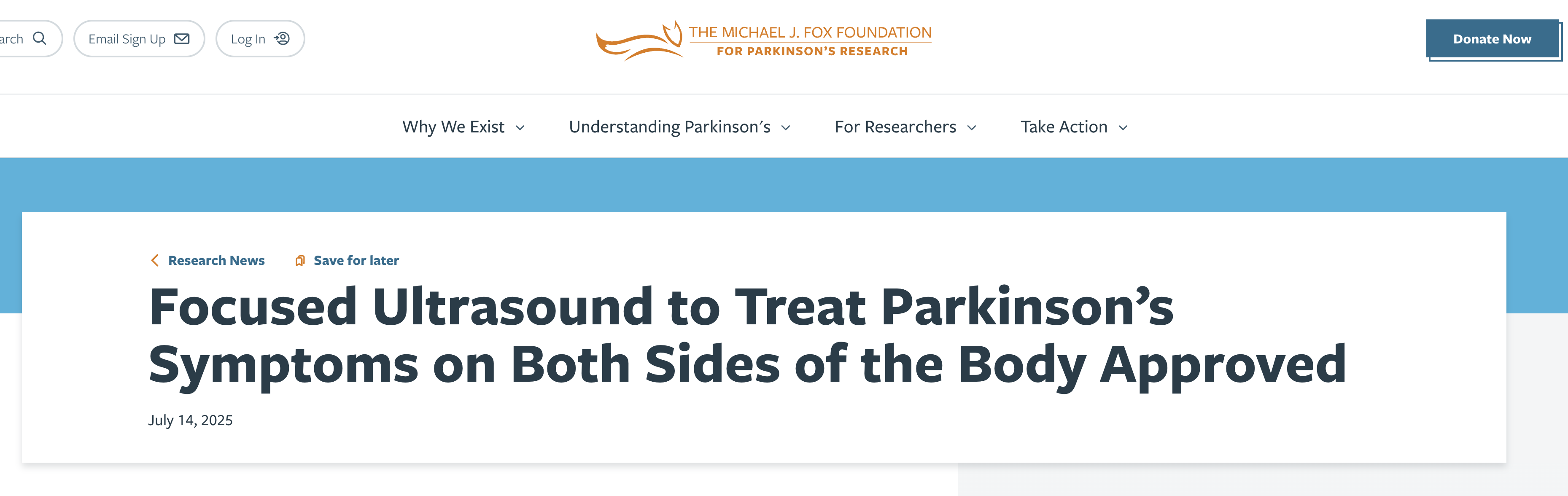Open the Understanding Parkinson's menu
This screenshot has width=1568, height=496.
(x=669, y=127)
